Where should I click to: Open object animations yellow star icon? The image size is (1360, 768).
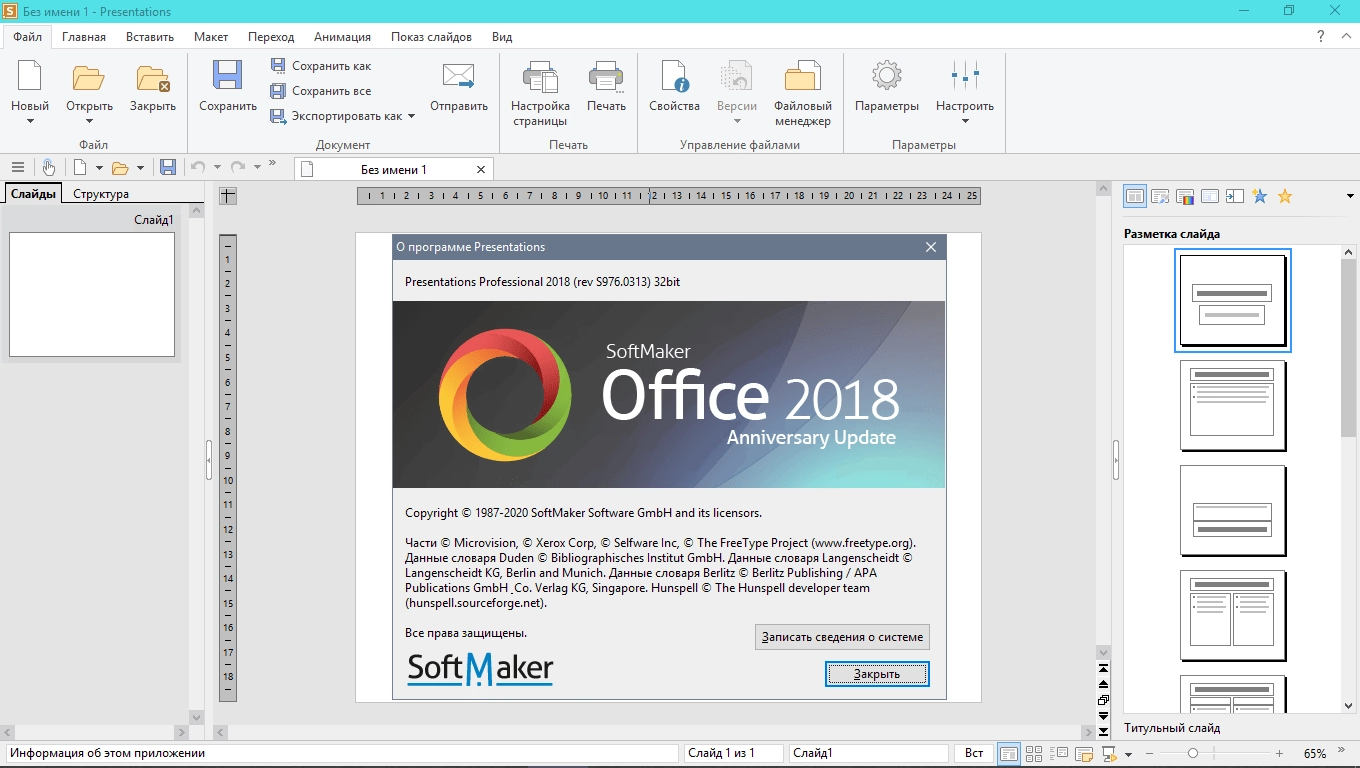1285,196
